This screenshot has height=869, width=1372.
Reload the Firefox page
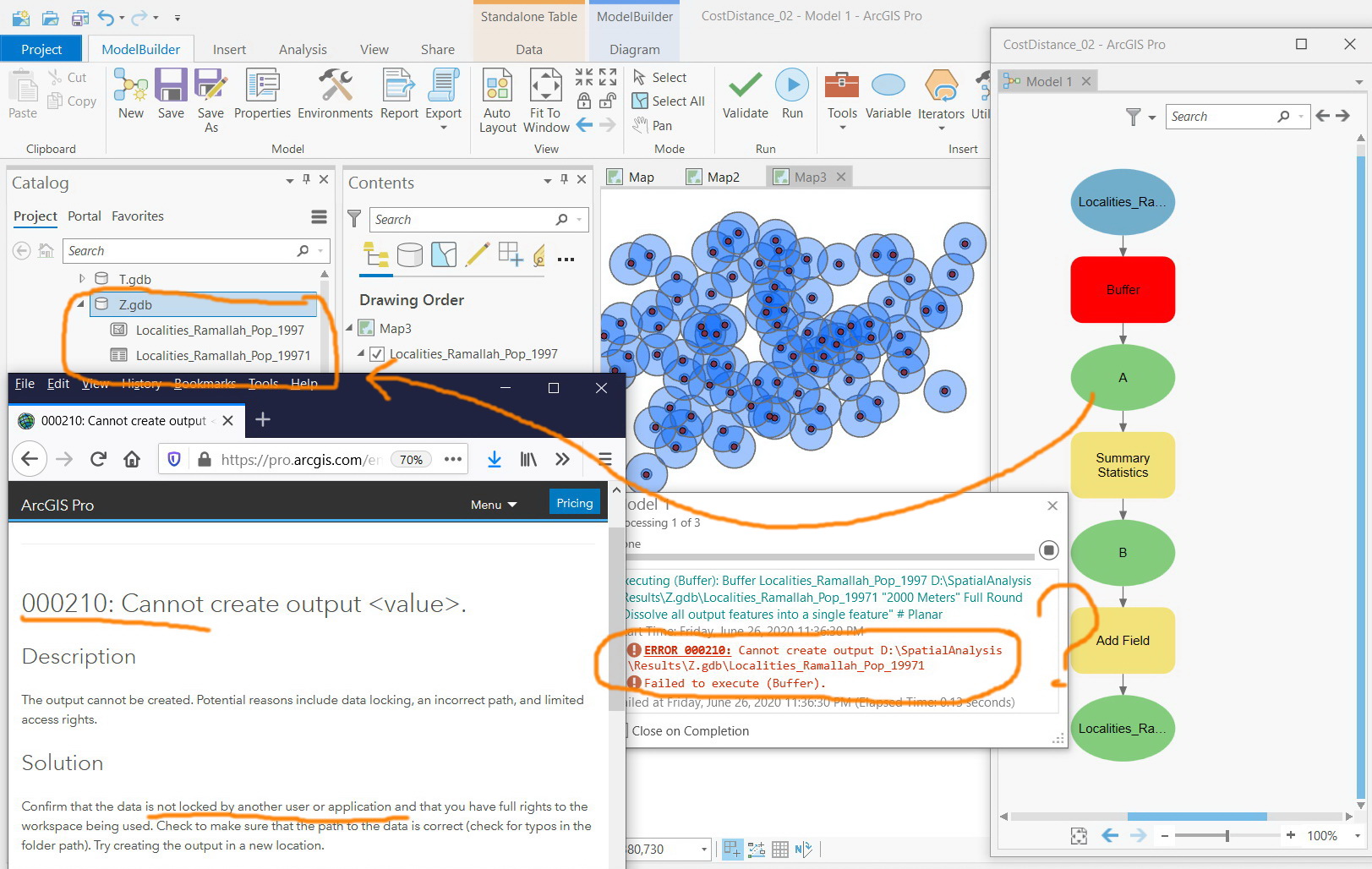tap(98, 459)
